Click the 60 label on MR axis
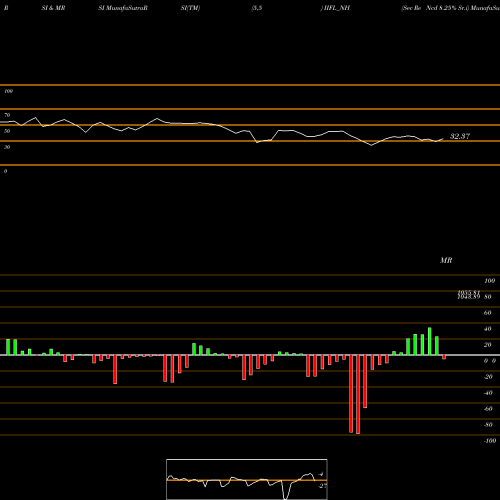 488,313
